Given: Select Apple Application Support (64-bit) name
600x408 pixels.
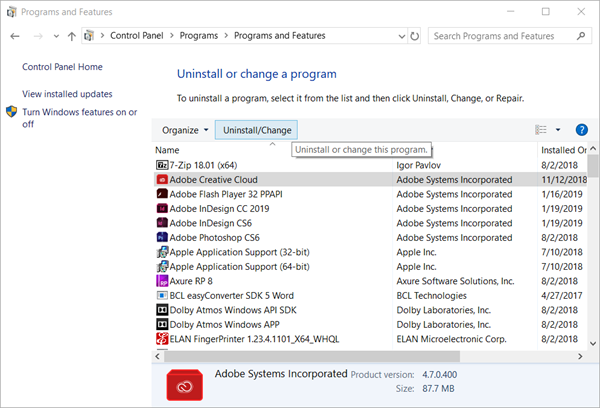Looking at the screenshot, I should click(x=240, y=267).
